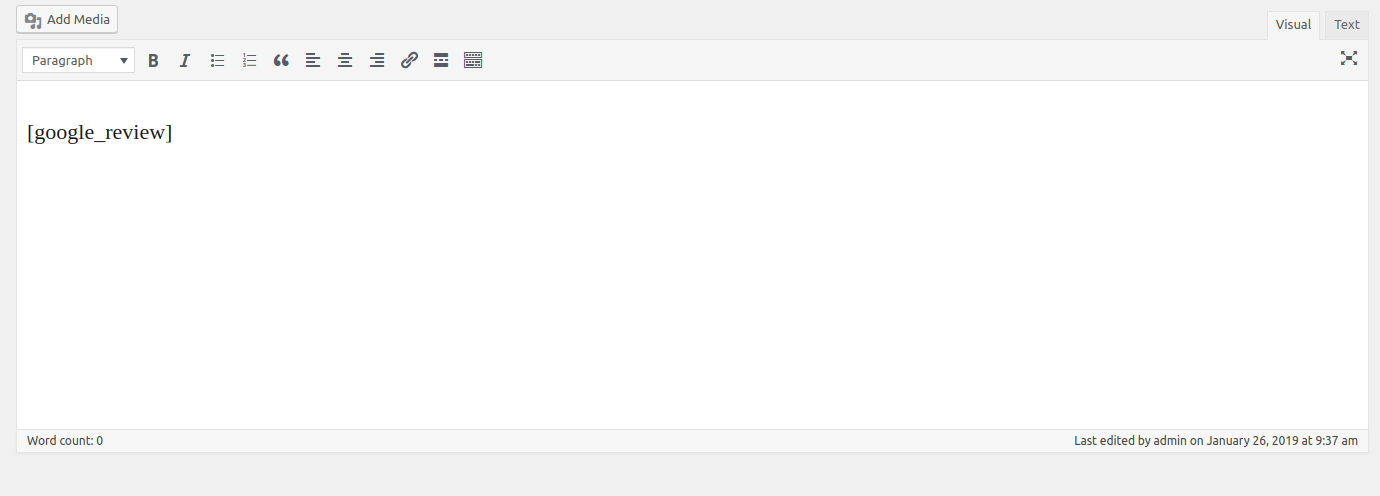Toggle bold formatting
Image resolution: width=1380 pixels, height=496 pixels.
(x=153, y=61)
